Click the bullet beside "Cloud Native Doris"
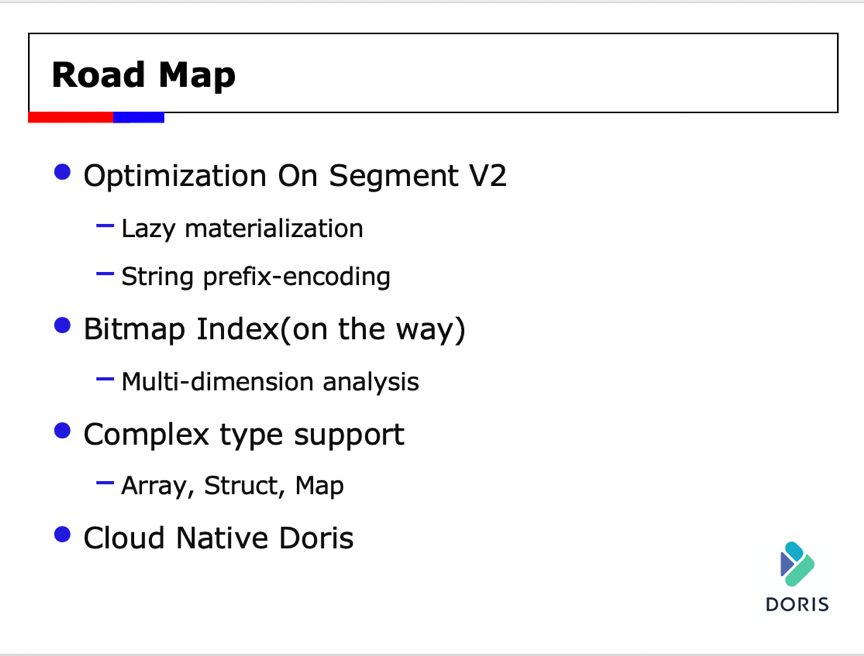This screenshot has height=656, width=864. 63,535
